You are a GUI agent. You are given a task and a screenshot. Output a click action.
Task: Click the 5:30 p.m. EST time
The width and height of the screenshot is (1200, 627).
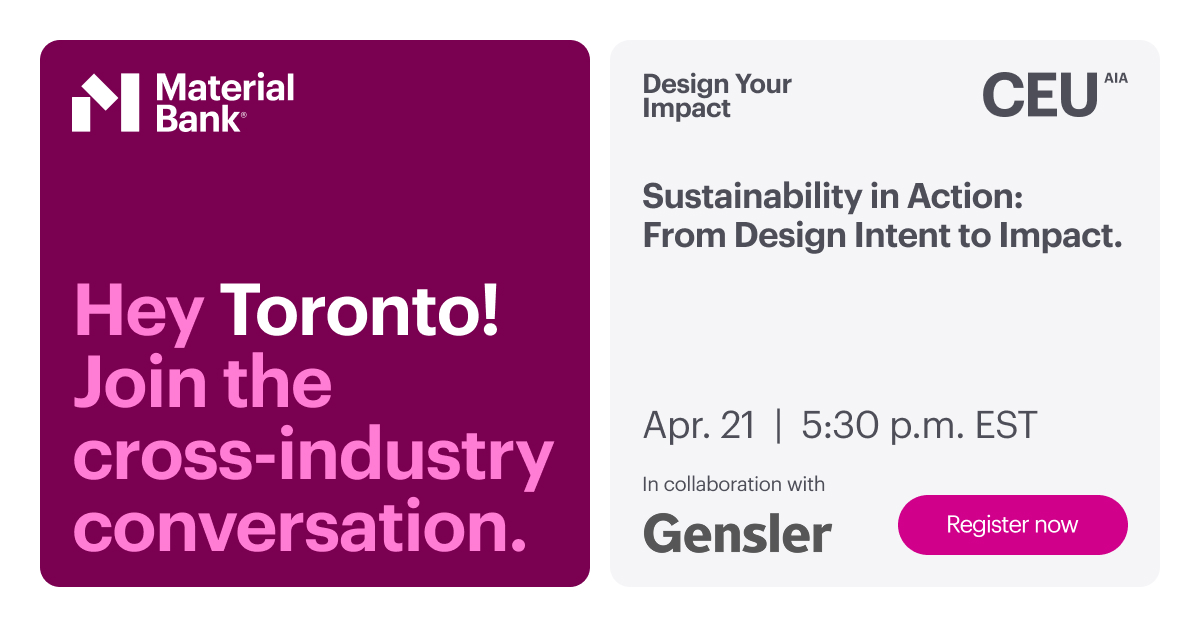coord(919,425)
